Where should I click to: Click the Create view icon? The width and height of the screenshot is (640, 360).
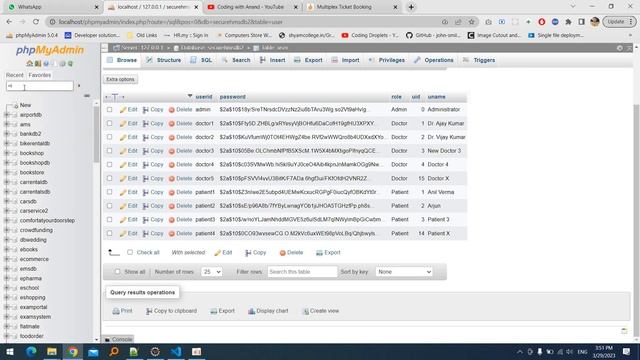click(305, 311)
